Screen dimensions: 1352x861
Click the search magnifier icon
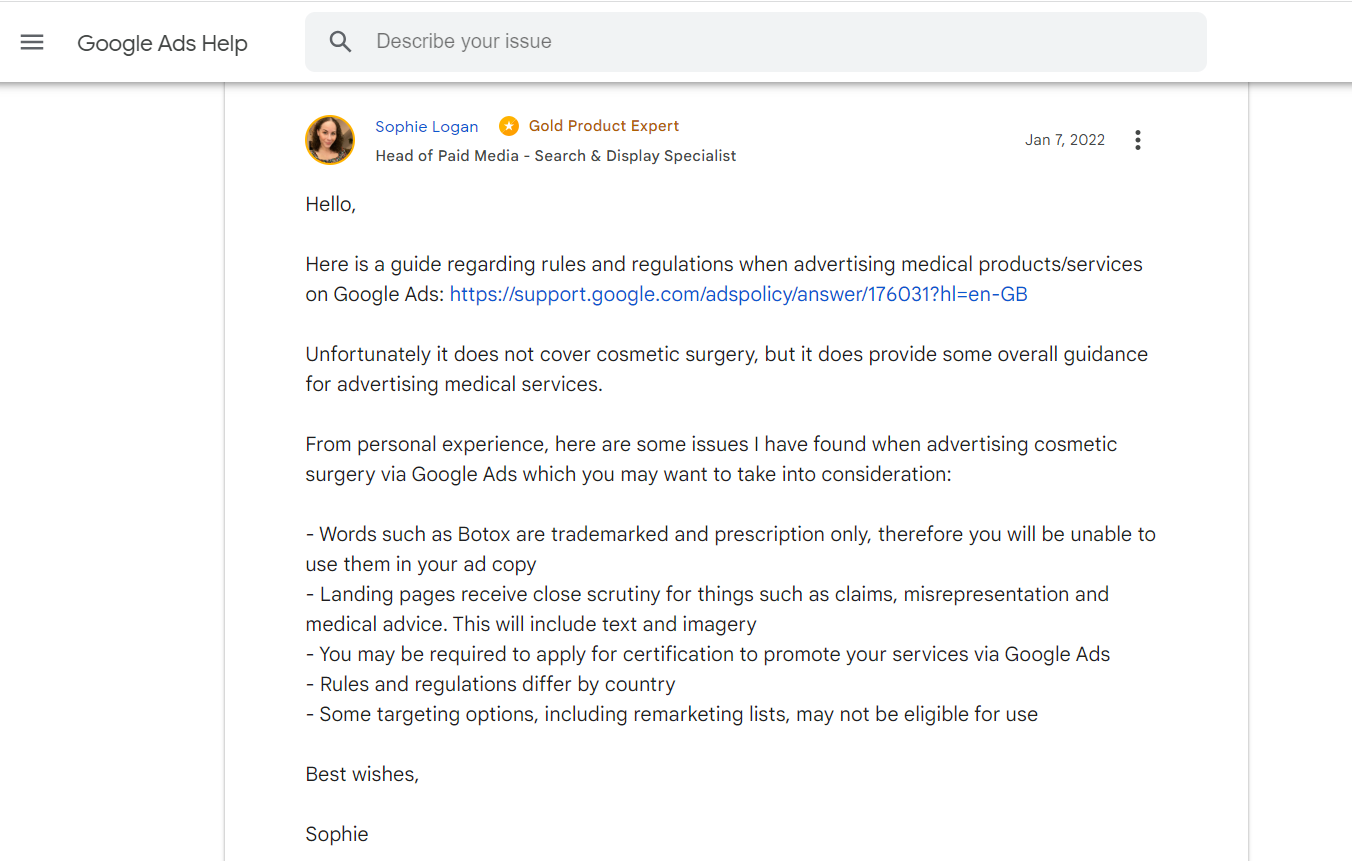tap(341, 42)
